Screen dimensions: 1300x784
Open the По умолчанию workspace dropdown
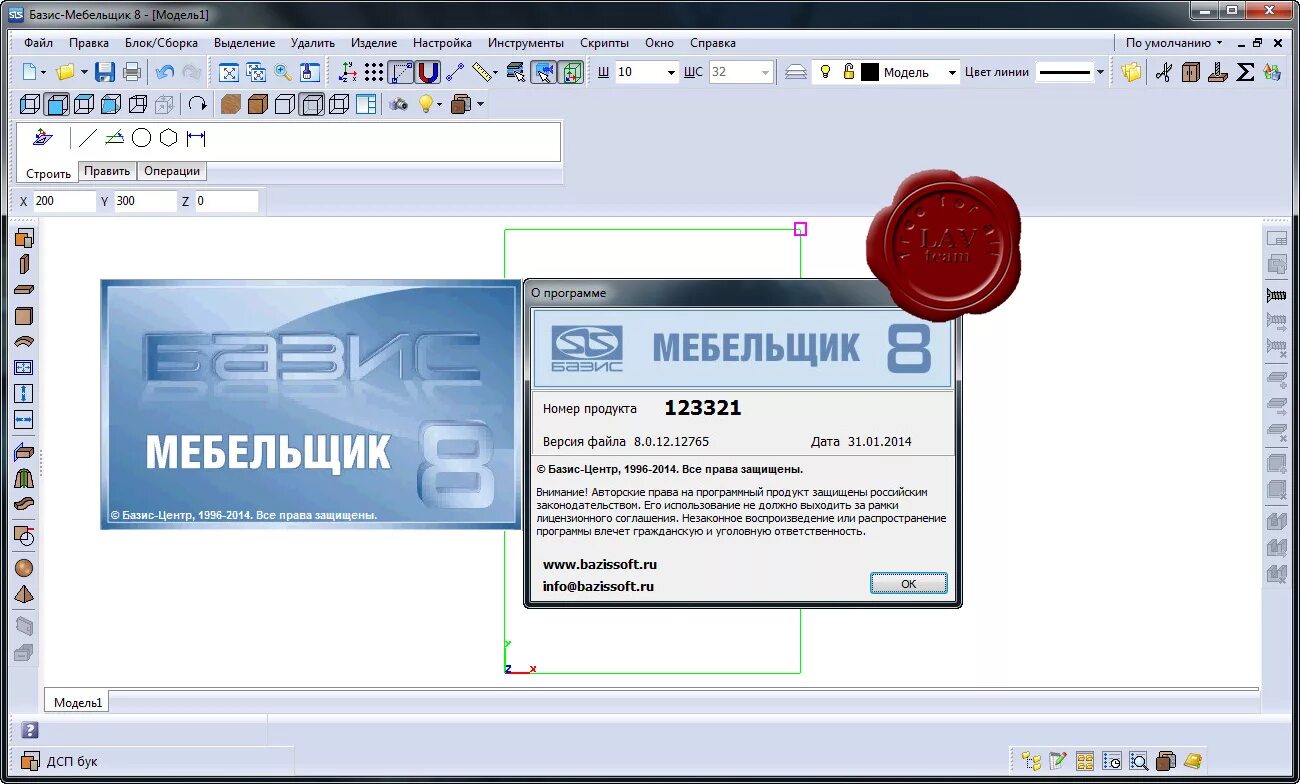pos(1174,43)
